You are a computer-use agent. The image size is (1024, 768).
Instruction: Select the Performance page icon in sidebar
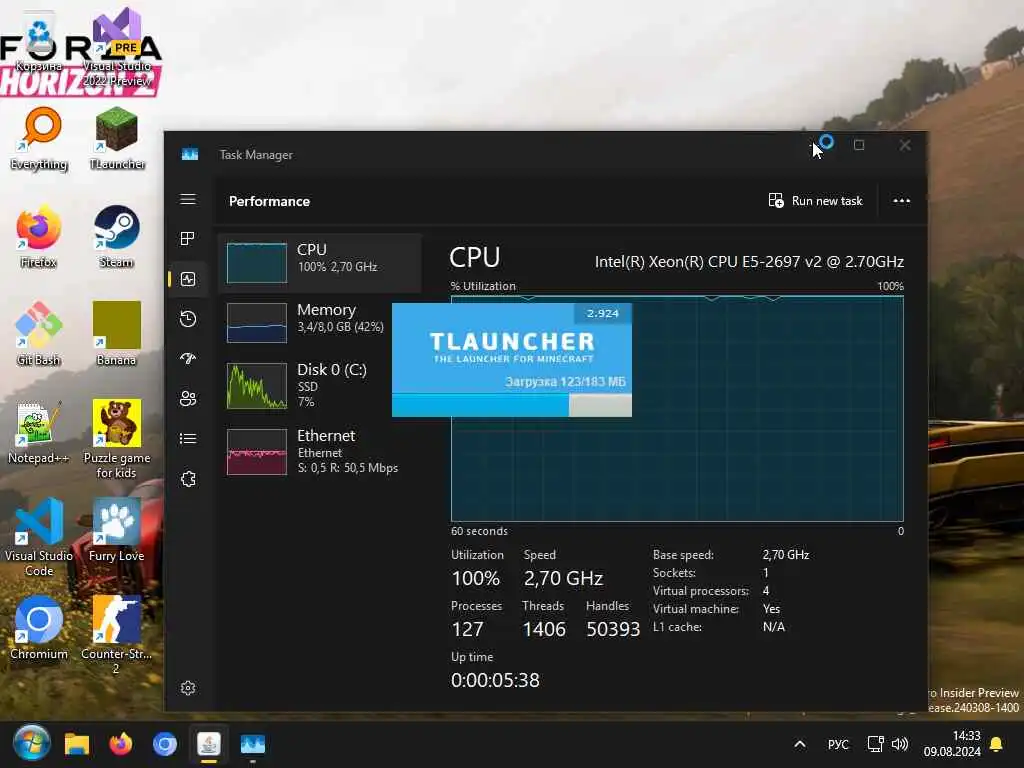[x=188, y=279]
